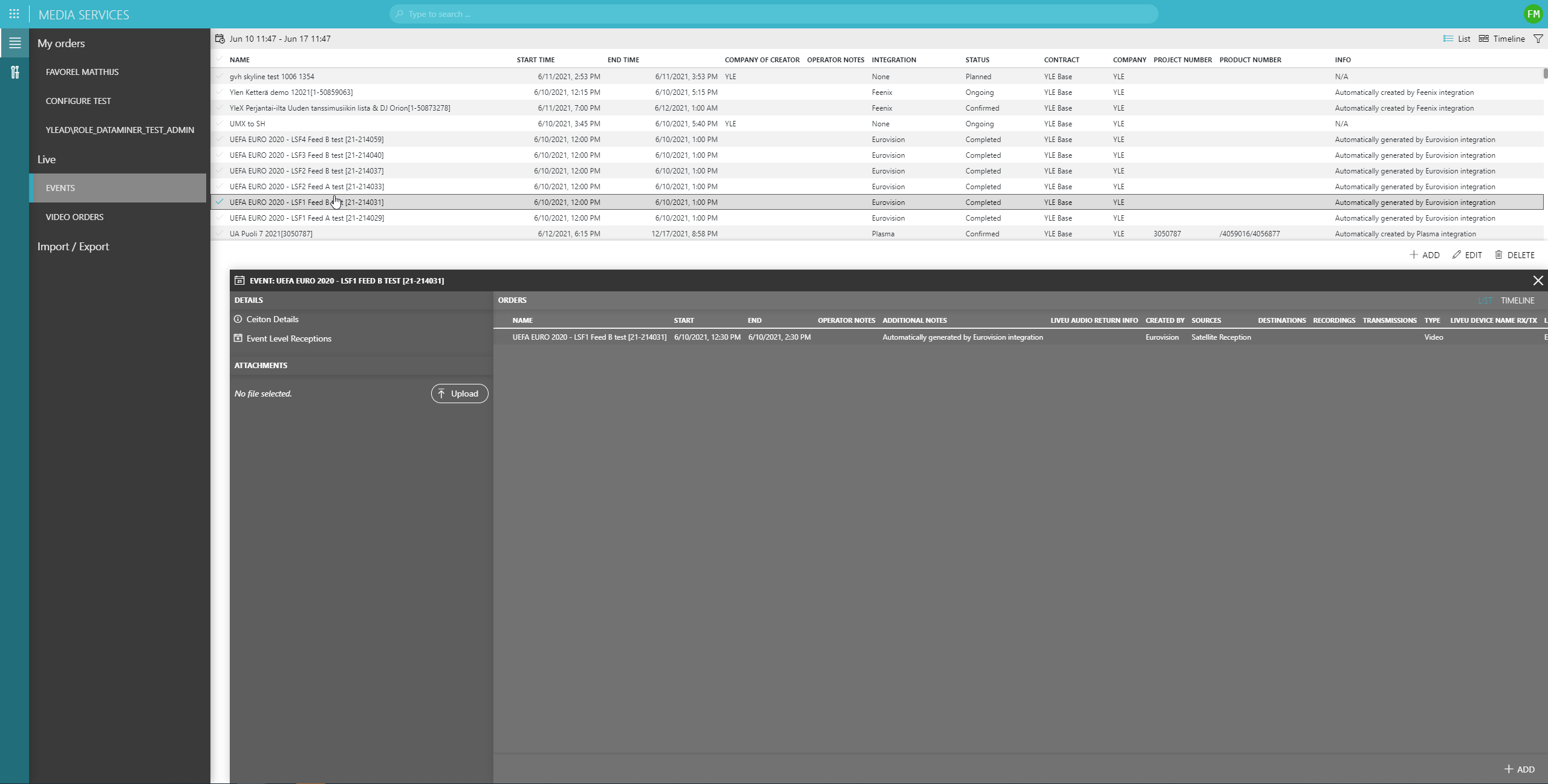Select 'UEFA EURO 2020 - LSF2 Feed B test' row
1548x784 pixels.
[877, 171]
